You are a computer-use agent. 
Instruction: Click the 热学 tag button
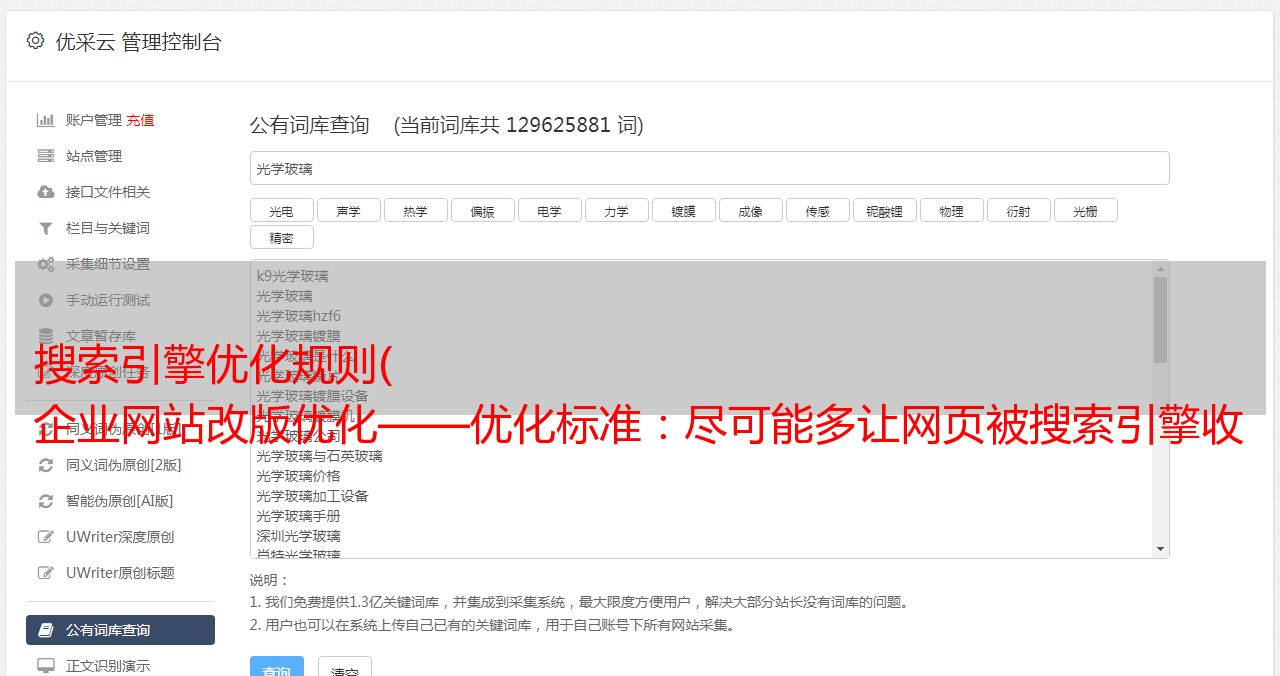click(x=415, y=210)
